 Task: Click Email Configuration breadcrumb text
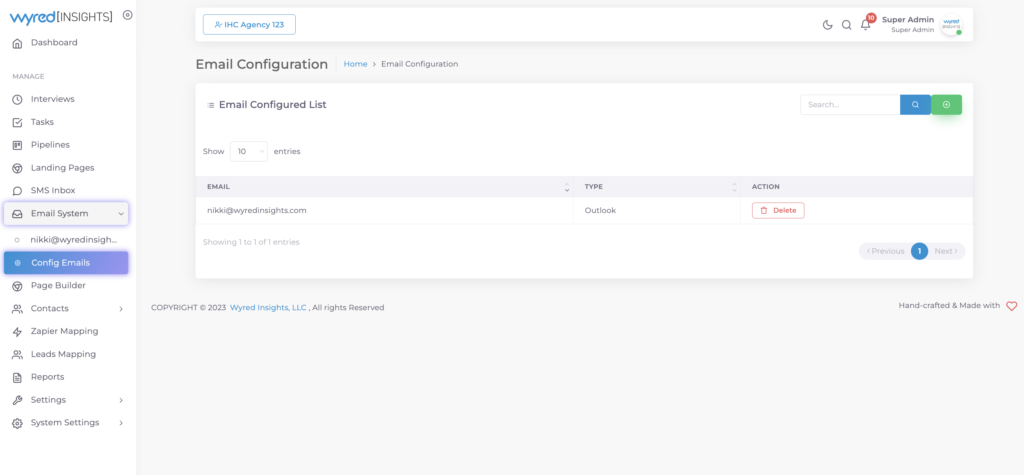point(419,64)
